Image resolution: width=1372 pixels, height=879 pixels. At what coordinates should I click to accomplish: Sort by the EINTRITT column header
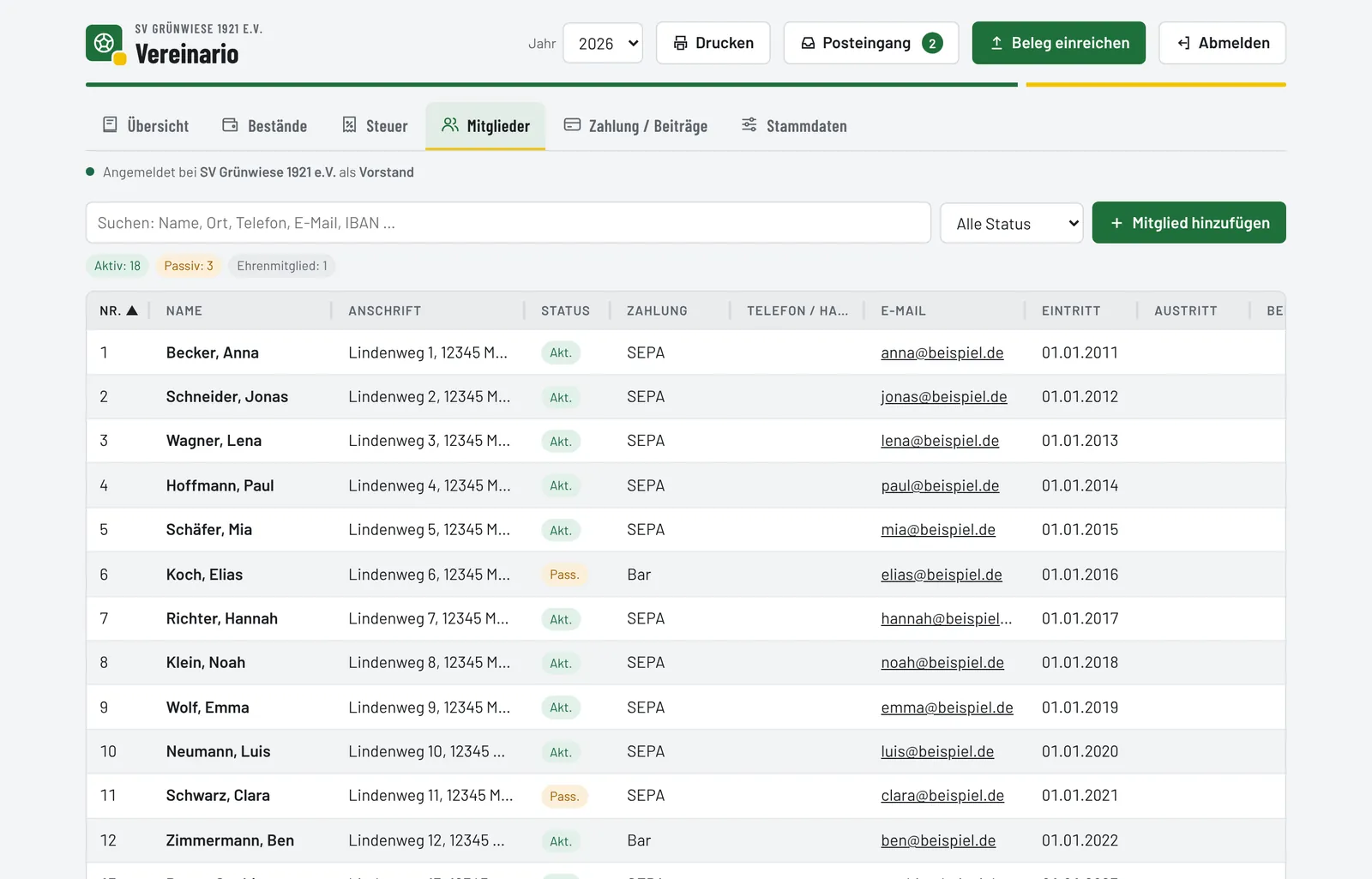pyautogui.click(x=1071, y=310)
